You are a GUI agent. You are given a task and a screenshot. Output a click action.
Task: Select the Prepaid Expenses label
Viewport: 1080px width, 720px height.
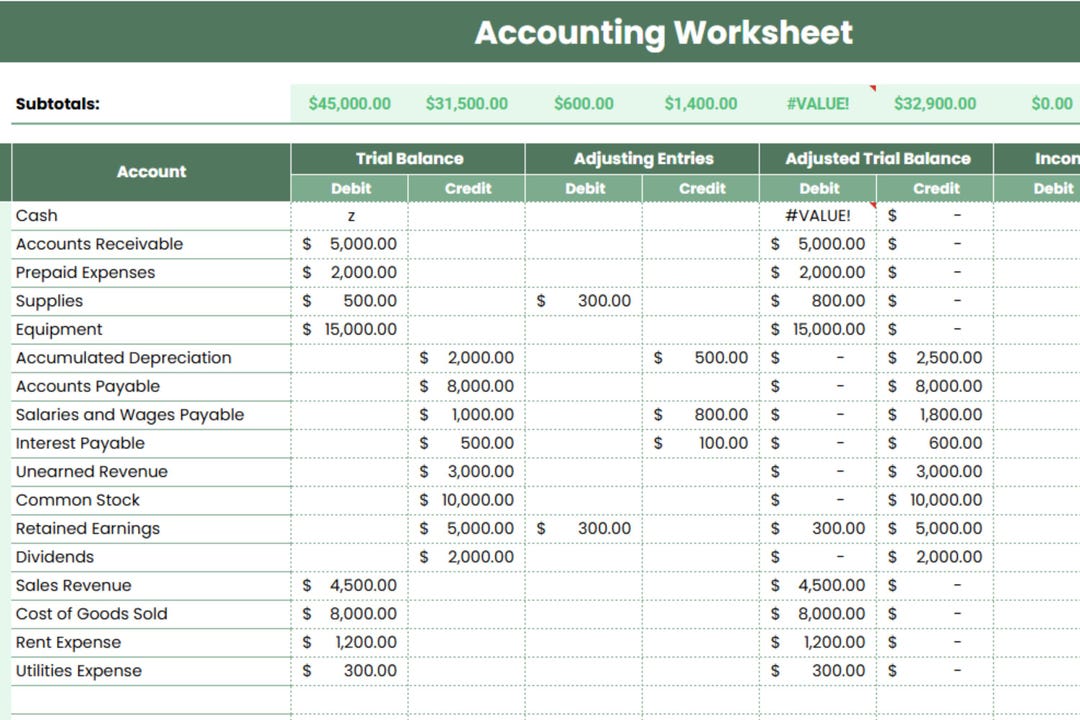(85, 273)
